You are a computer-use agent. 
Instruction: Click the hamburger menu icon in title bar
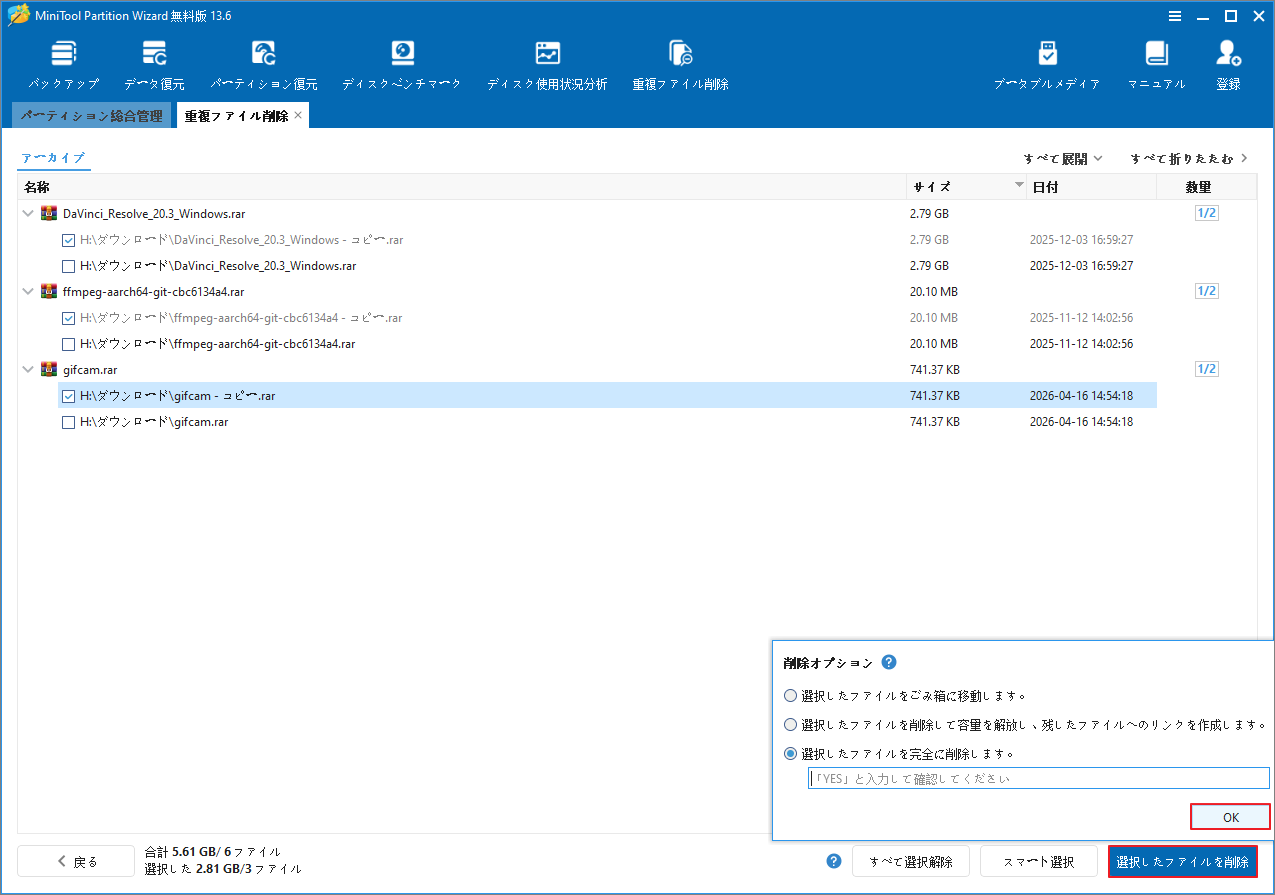click(1177, 16)
